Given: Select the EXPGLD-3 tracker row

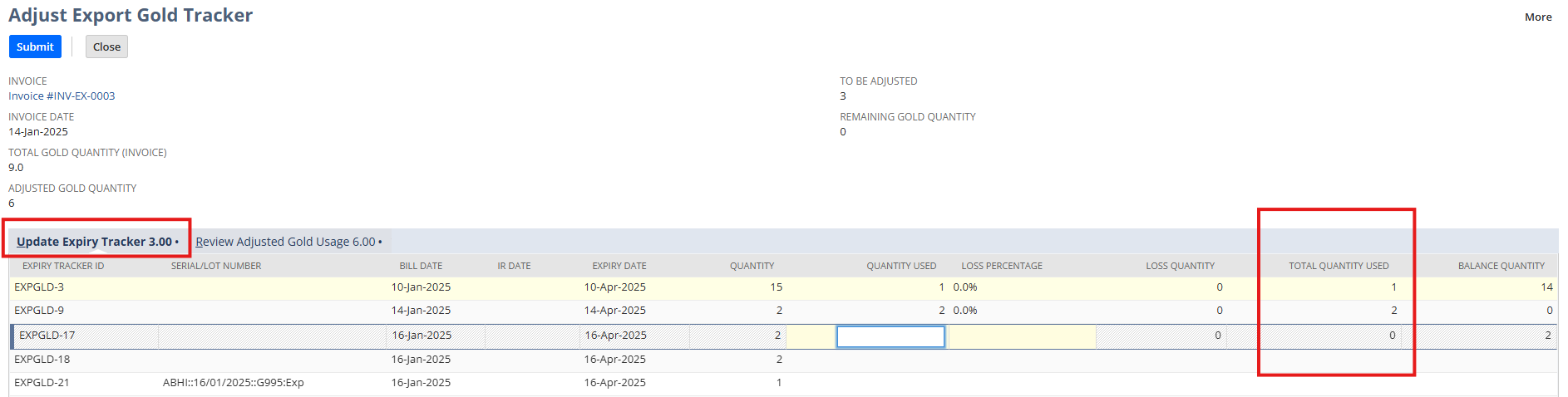Looking at the screenshot, I should (39, 287).
